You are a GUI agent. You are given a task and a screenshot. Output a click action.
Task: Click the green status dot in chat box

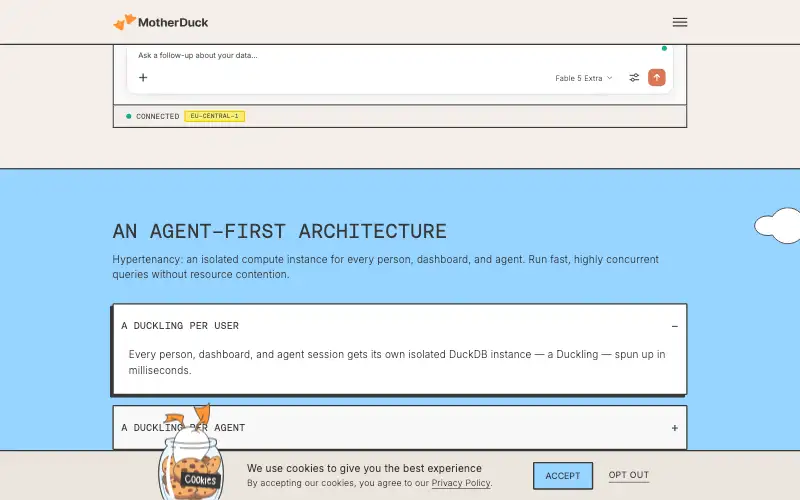664,48
